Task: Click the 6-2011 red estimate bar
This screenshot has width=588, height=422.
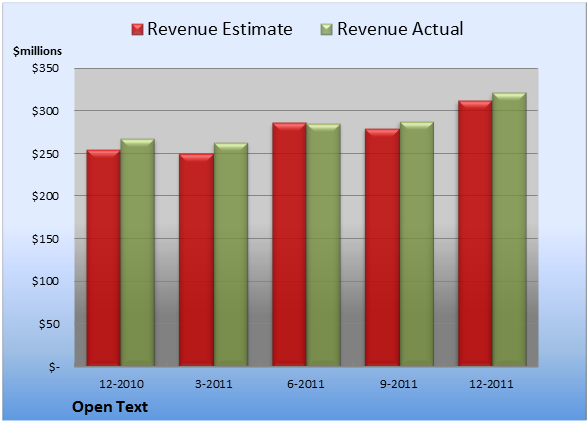Action: [290, 244]
